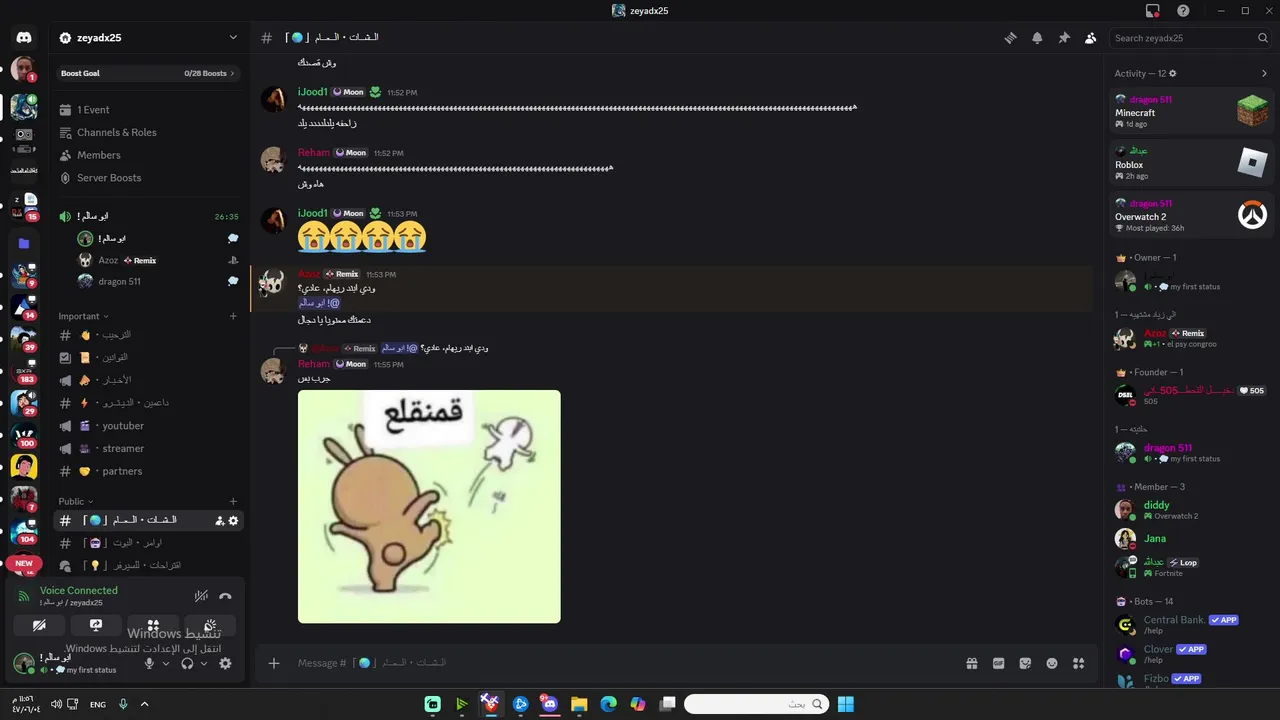Image resolution: width=1280 pixels, height=720 pixels.
Task: Add channel to Important category
Action: coord(233,316)
